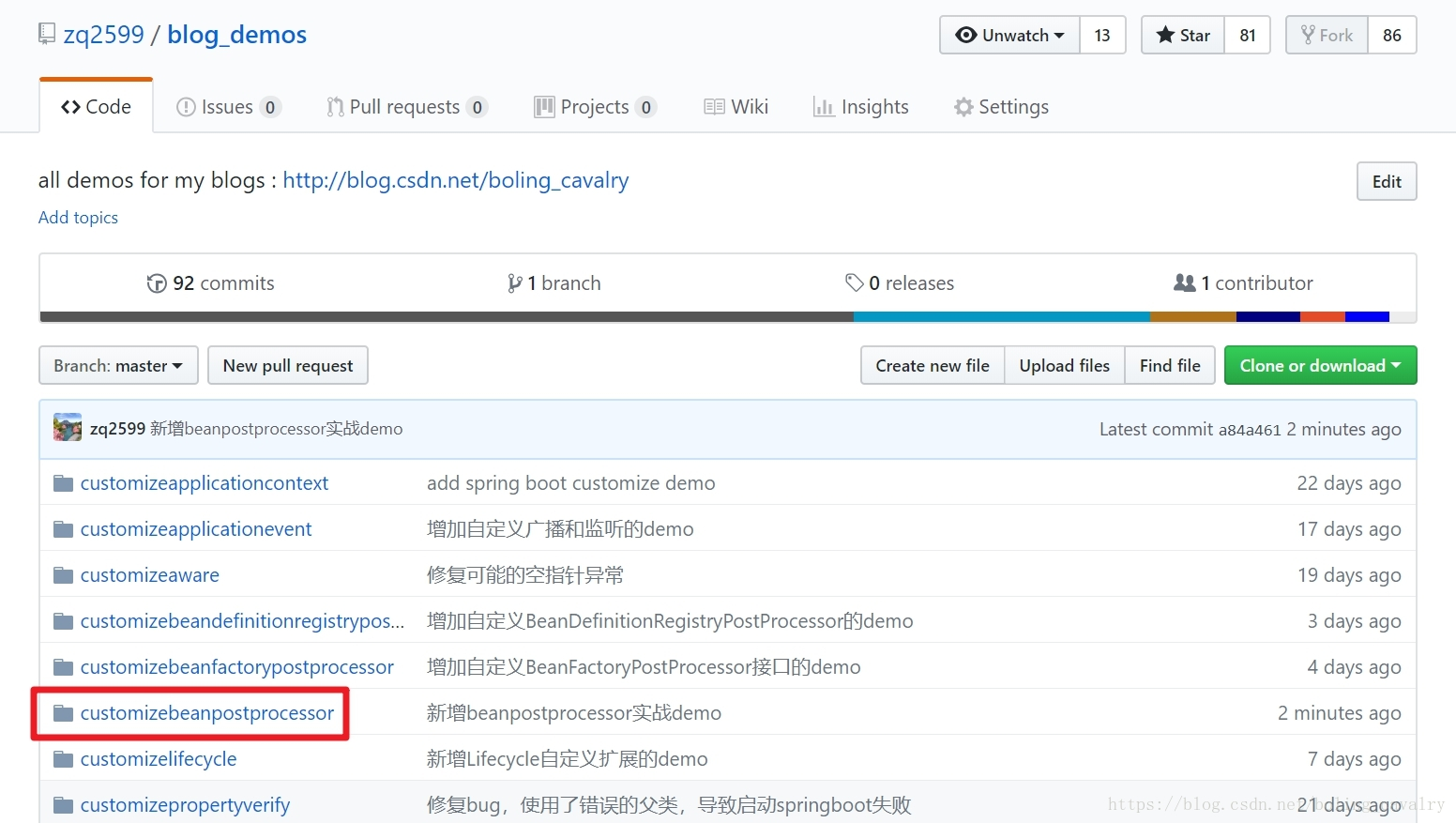Click the customizelifecycle folder icon

pyautogui.click(x=64, y=759)
